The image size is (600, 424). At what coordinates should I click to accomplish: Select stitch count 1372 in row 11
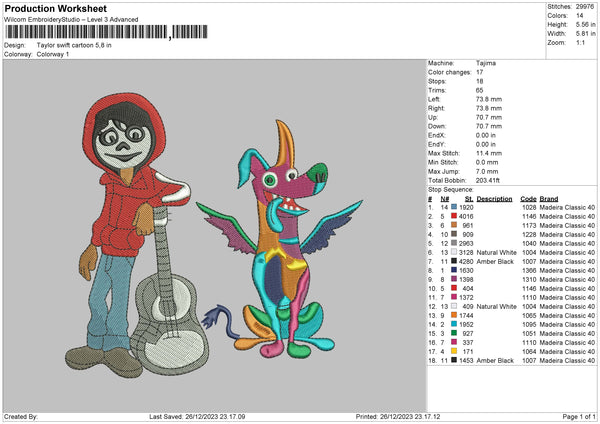(x=466, y=297)
